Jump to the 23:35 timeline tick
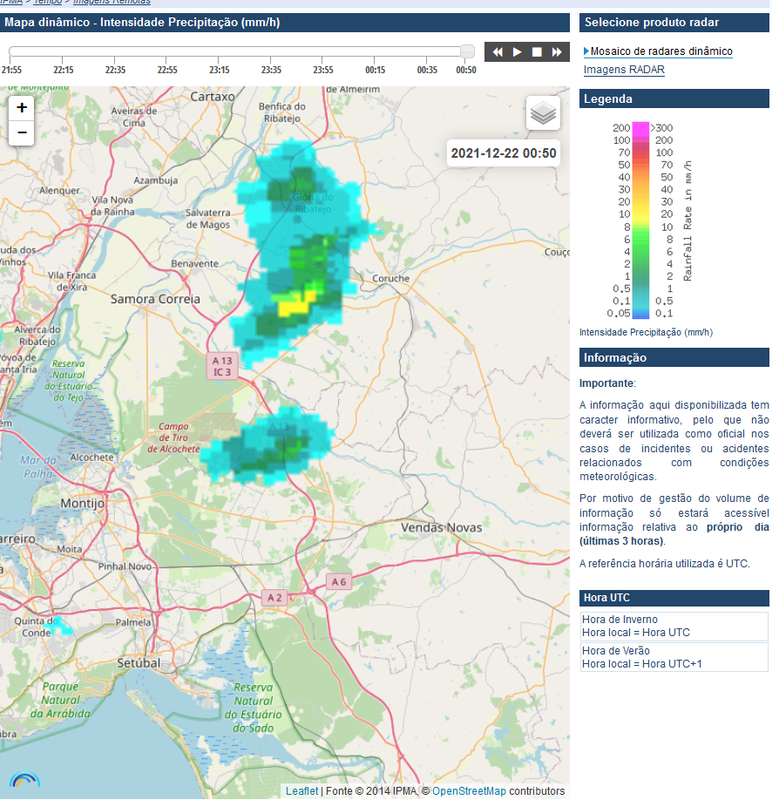772x800 pixels. 271,70
